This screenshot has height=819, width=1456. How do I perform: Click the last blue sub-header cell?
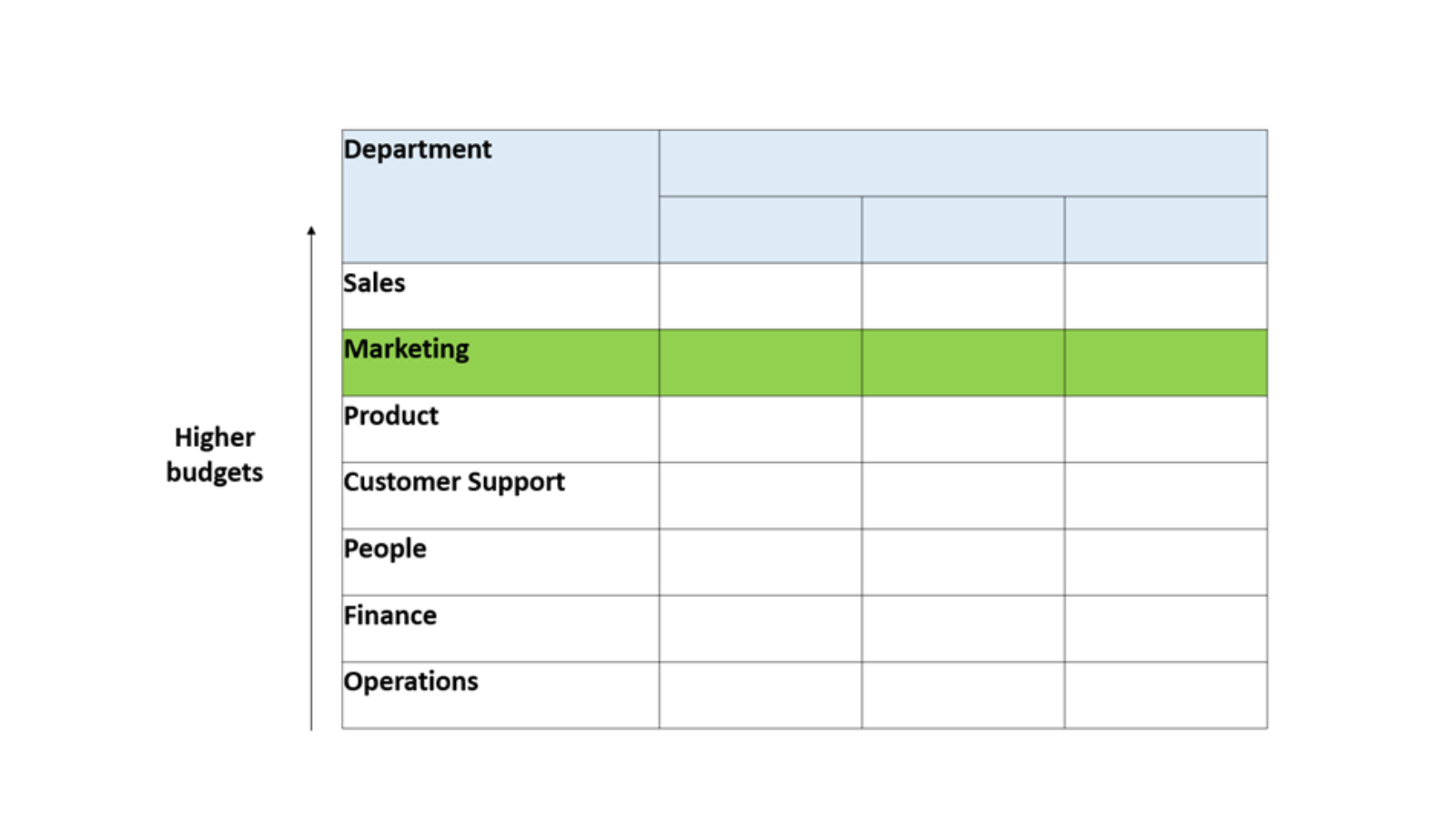click(1166, 229)
